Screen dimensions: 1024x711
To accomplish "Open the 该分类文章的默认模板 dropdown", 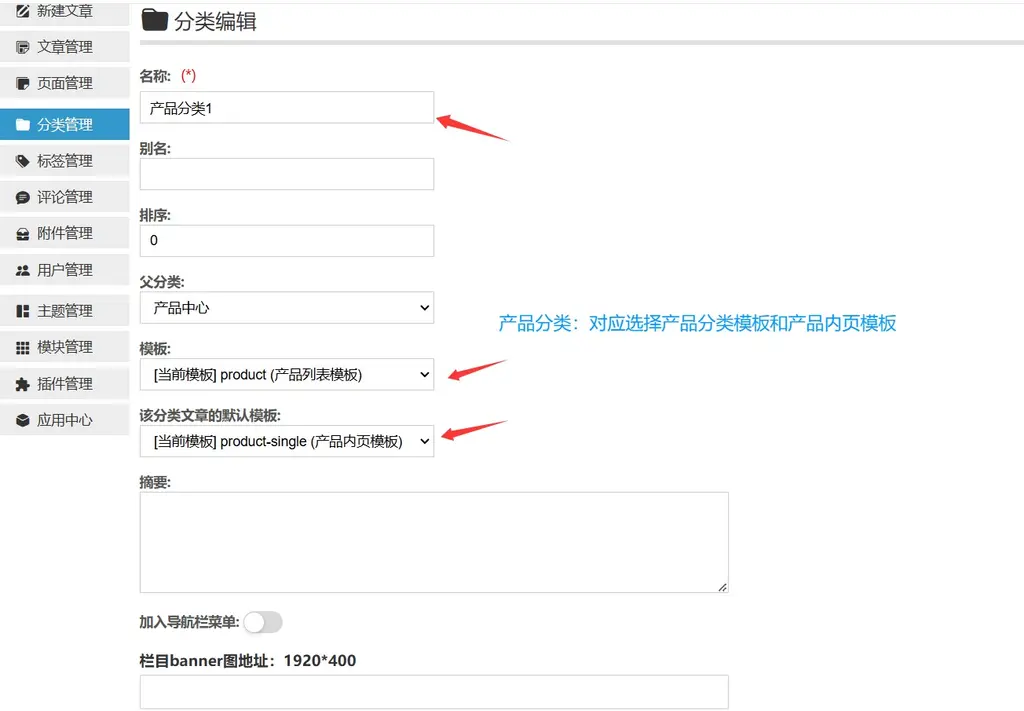I will pyautogui.click(x=287, y=441).
